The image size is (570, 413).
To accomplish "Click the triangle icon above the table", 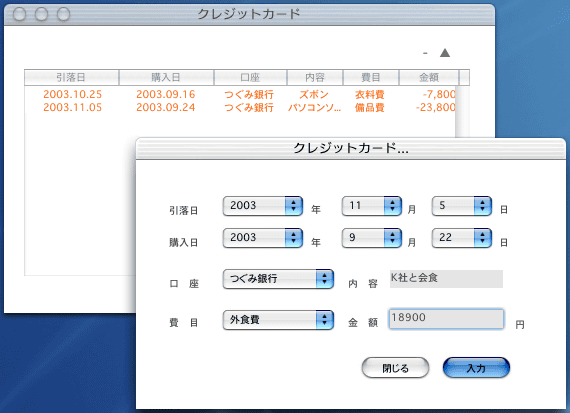I will click(x=445, y=53).
